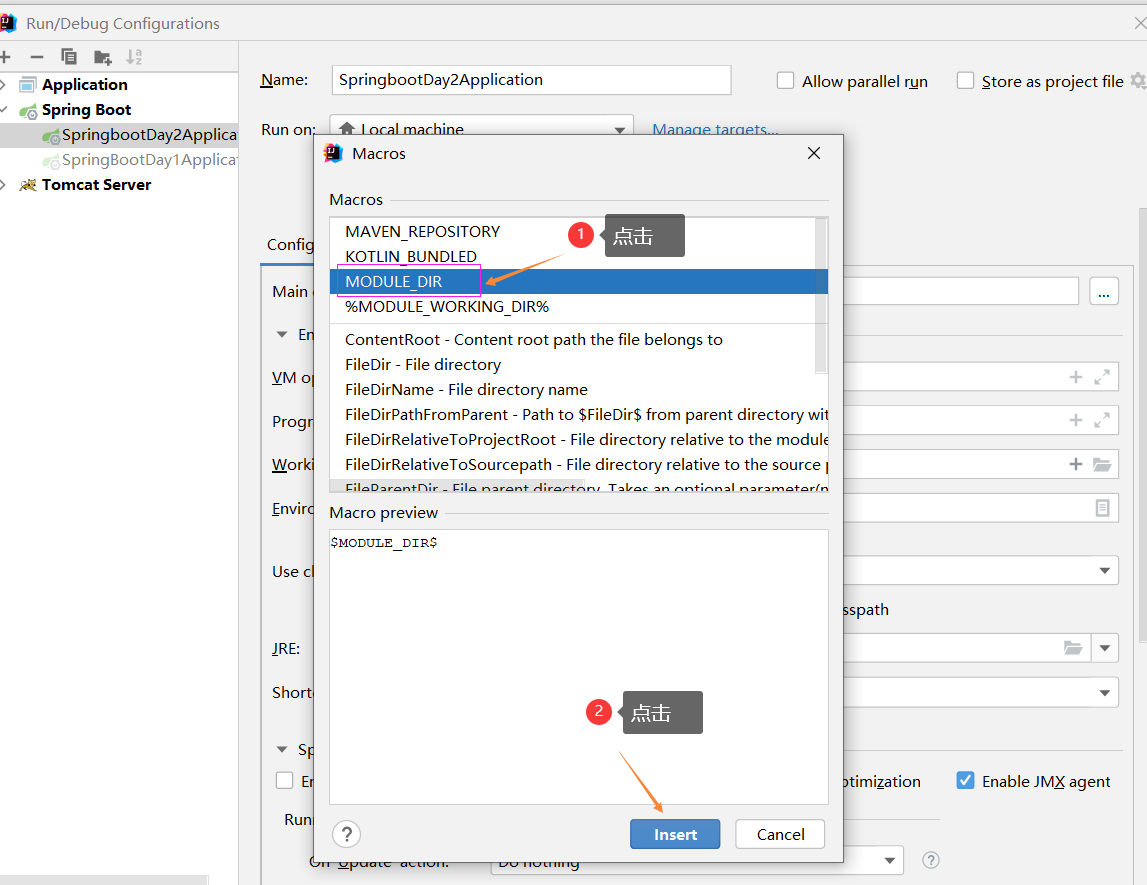Click the Move into new folder icon
The height and width of the screenshot is (885, 1147).
point(102,57)
